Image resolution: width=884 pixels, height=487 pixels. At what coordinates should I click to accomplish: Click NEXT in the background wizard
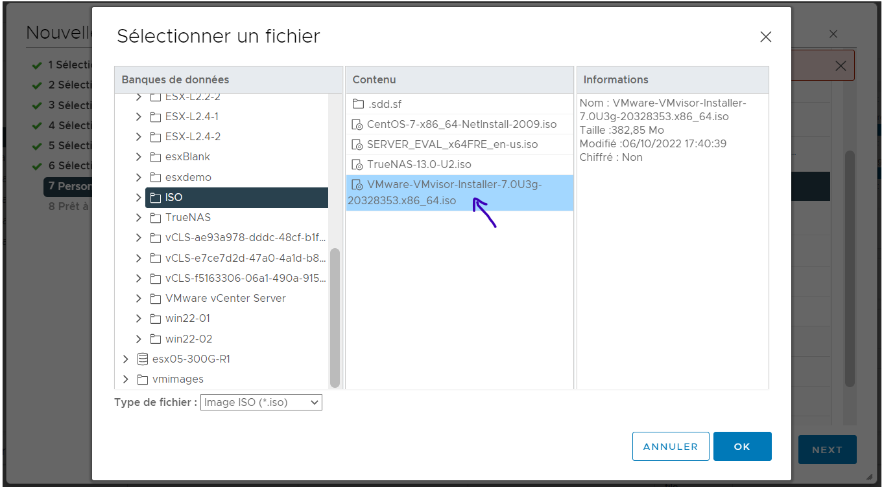pos(827,450)
